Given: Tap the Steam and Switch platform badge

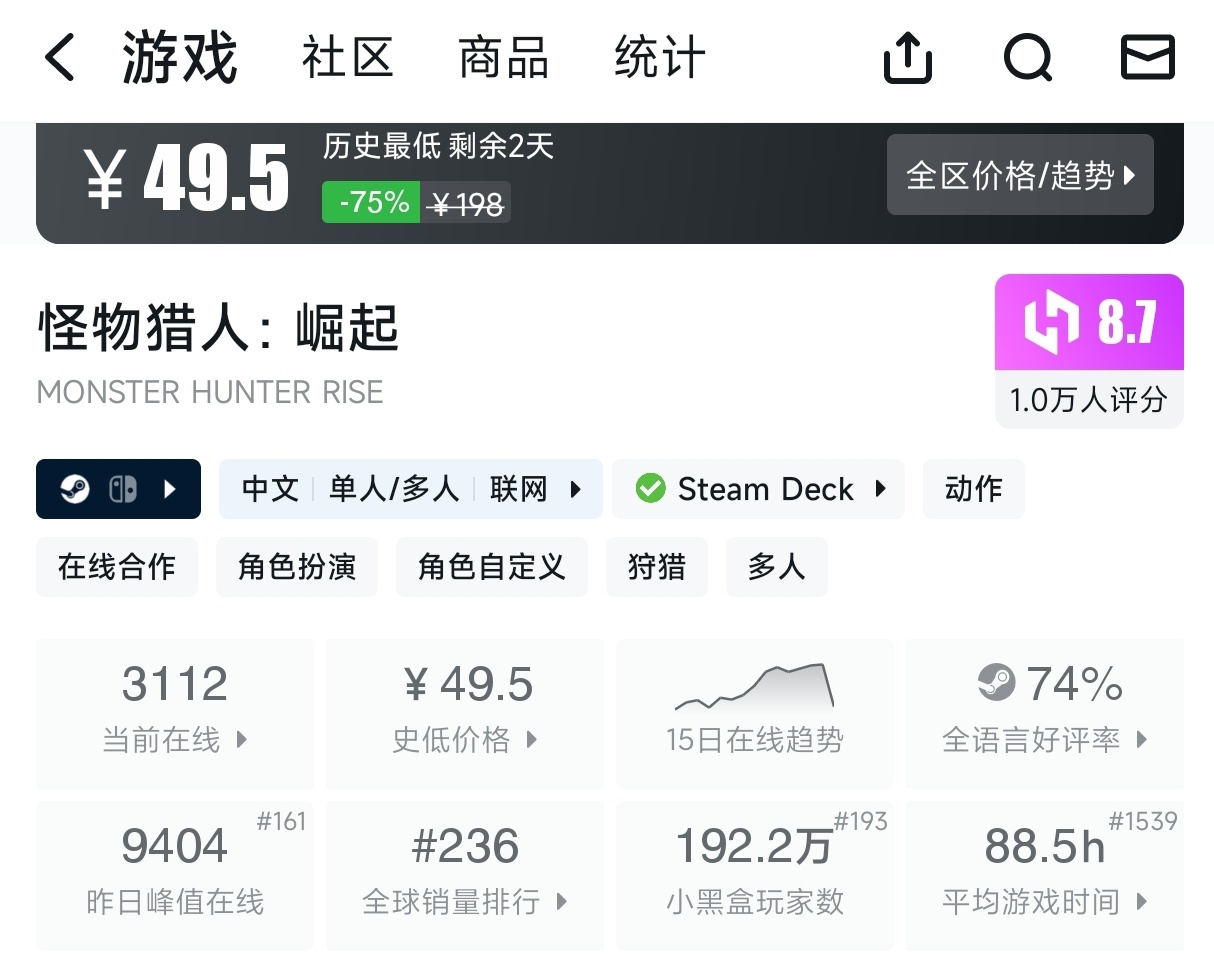Looking at the screenshot, I should (x=118, y=489).
